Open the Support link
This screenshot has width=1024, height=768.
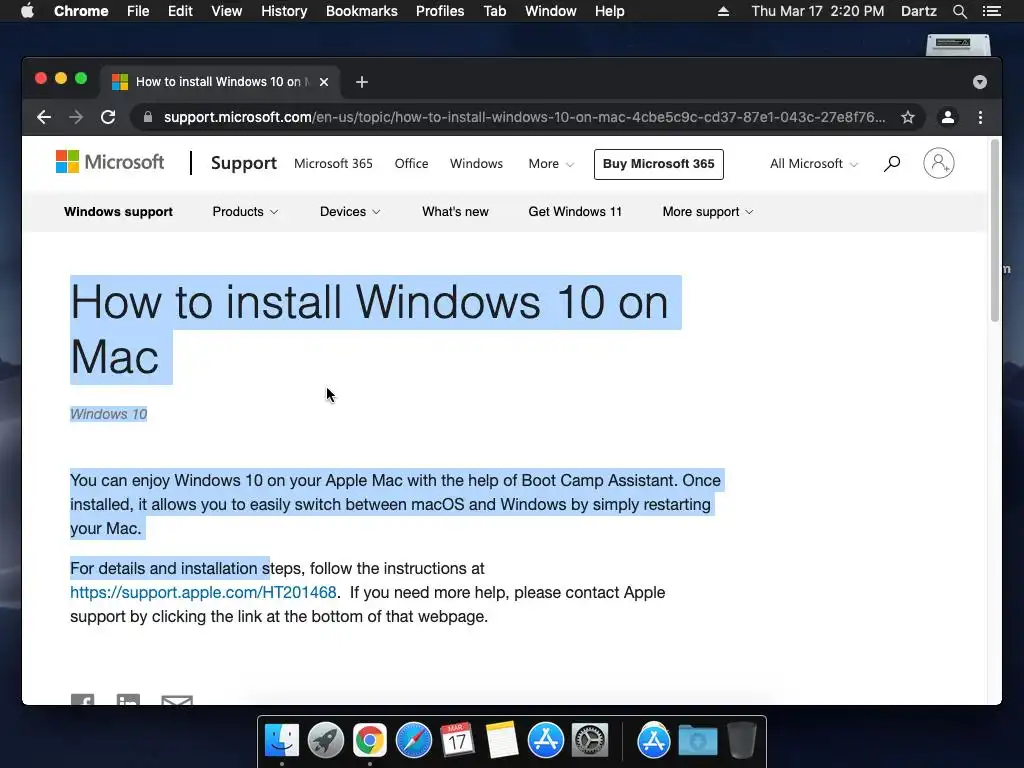coord(244,163)
